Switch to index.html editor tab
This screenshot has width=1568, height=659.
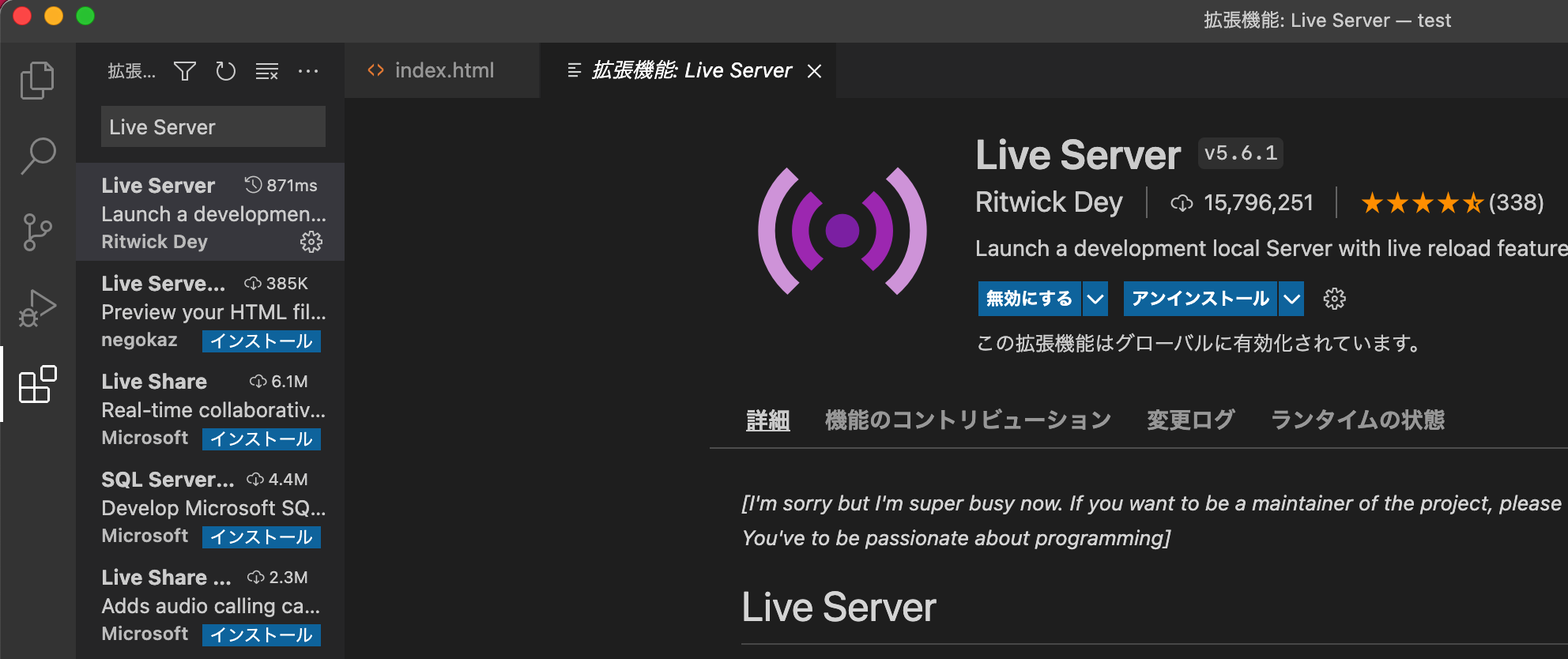coord(443,70)
